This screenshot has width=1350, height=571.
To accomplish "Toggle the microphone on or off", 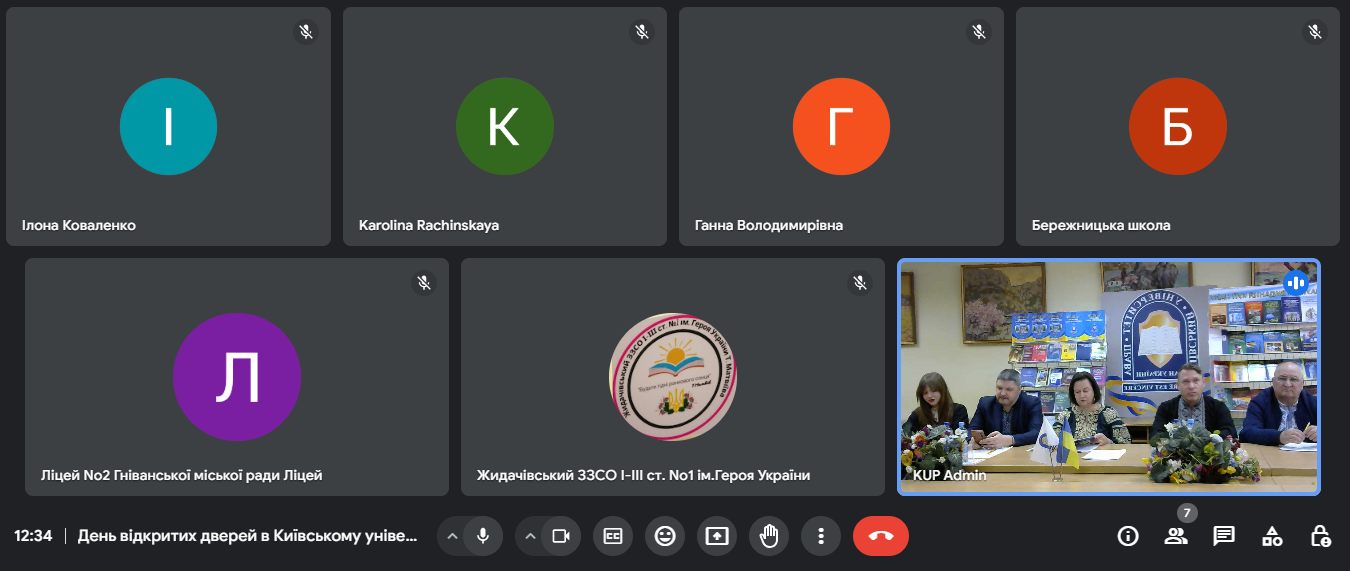I will tap(483, 536).
